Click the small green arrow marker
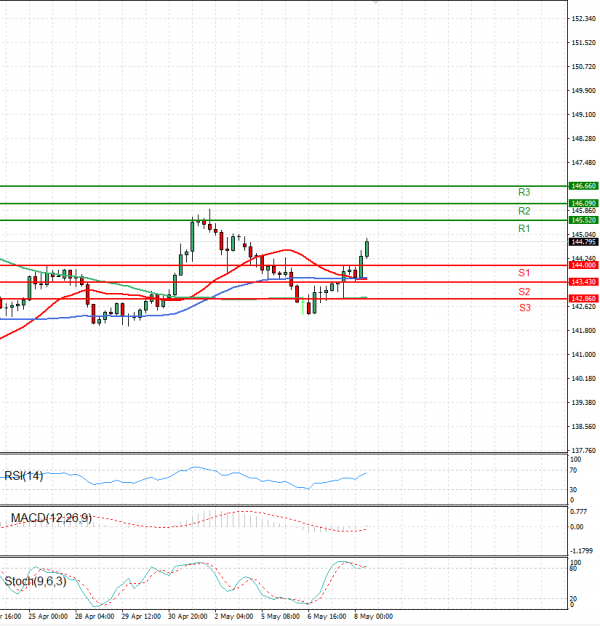Image resolution: width=600 pixels, height=626 pixels. (x=303, y=307)
